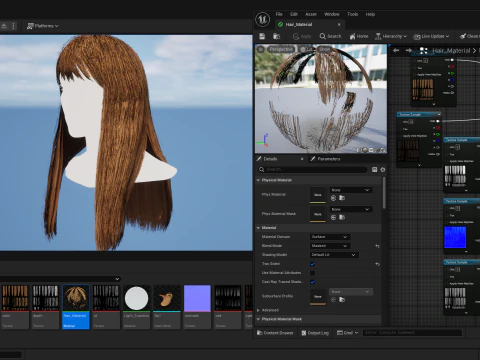The image size is (480, 360).
Task: Toggle Cast Ray Traced Shadows checkbox
Action: (312, 282)
